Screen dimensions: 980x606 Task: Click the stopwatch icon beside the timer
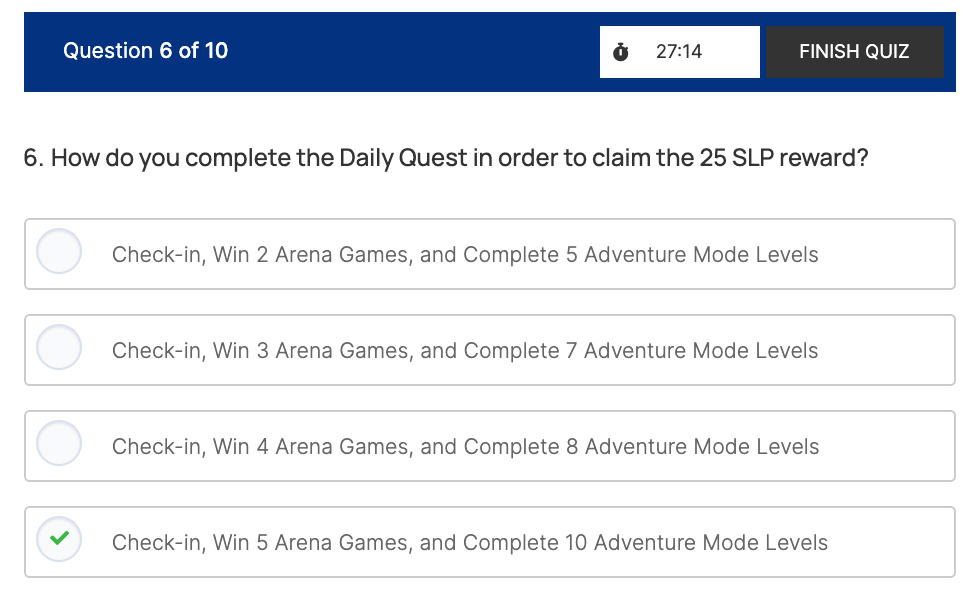tap(621, 52)
